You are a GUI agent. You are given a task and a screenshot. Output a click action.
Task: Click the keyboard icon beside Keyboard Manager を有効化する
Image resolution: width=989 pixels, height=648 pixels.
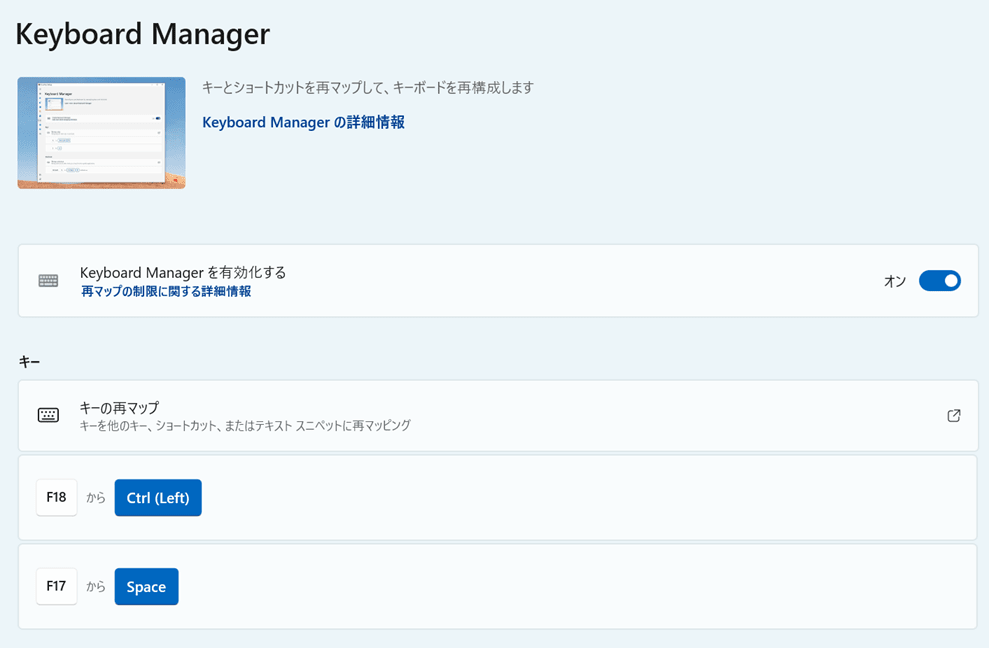click(49, 281)
